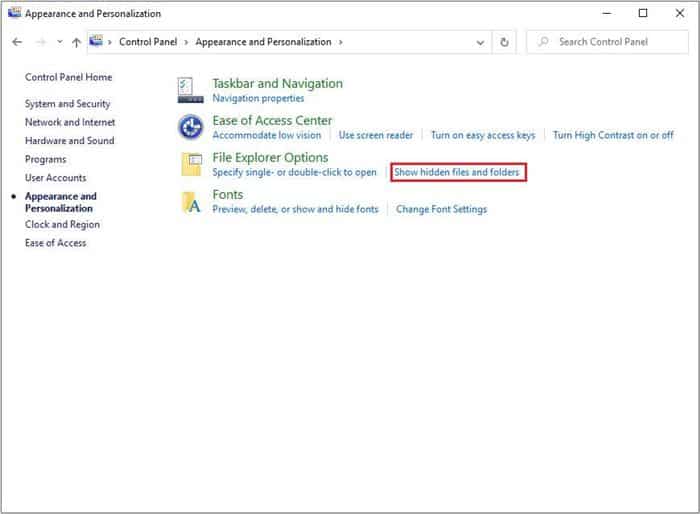Expand the address bar history dropdown
The width and height of the screenshot is (700, 514).
pos(480,42)
